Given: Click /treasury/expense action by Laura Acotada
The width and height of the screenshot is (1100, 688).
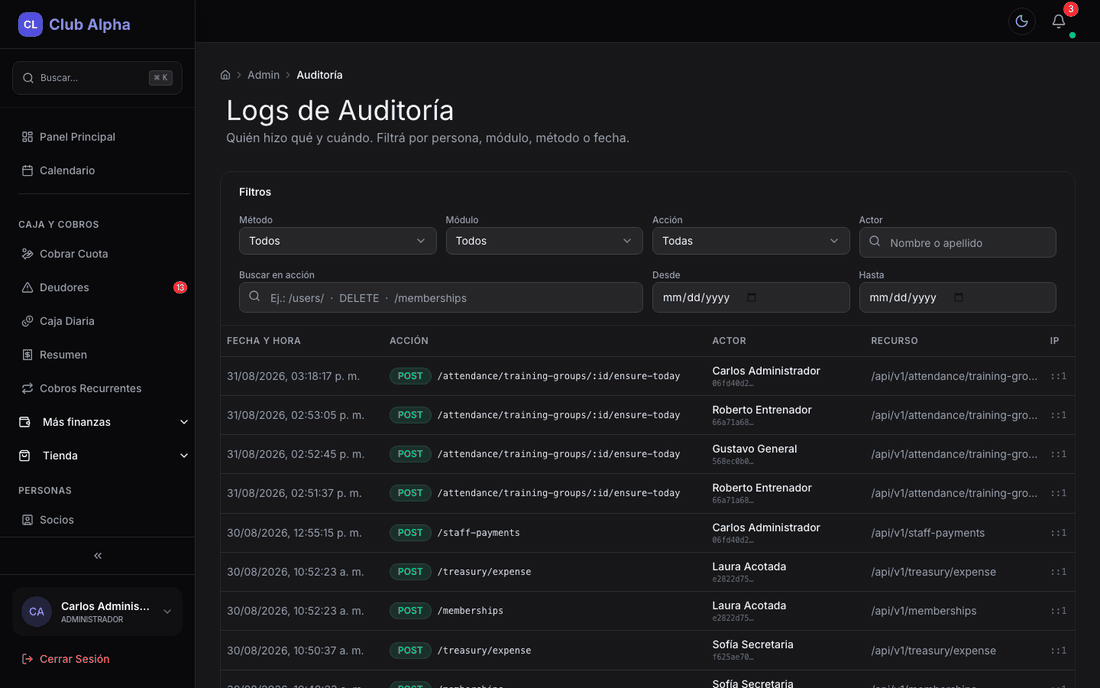Looking at the screenshot, I should [484, 572].
